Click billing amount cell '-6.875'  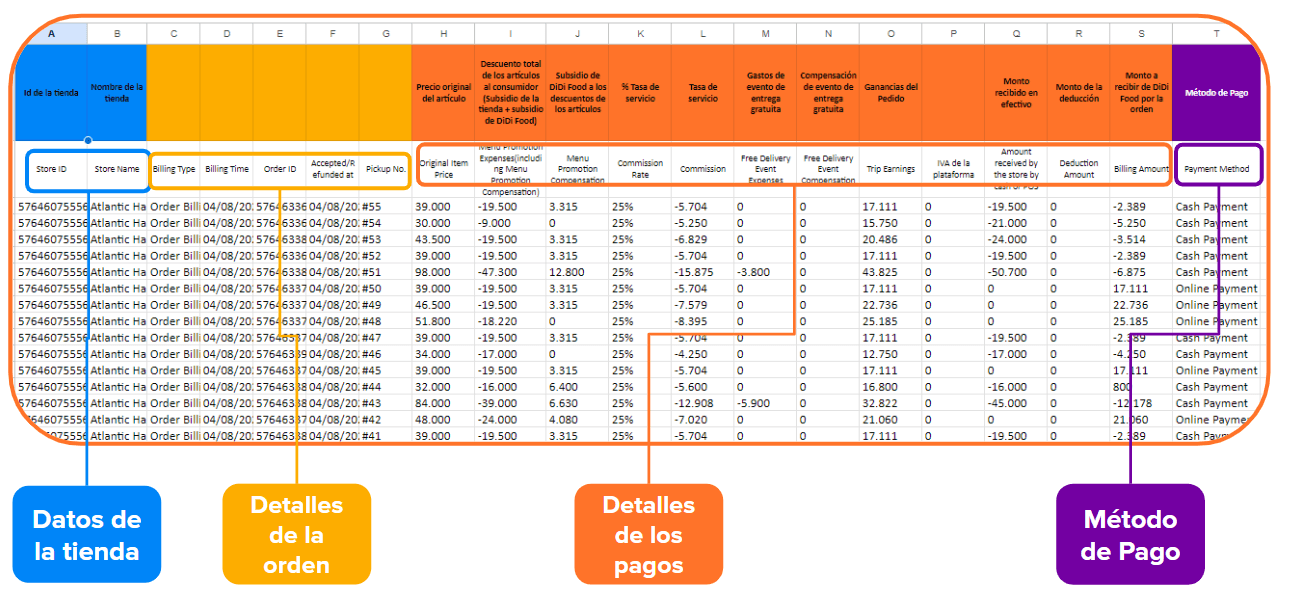click(x=1141, y=272)
